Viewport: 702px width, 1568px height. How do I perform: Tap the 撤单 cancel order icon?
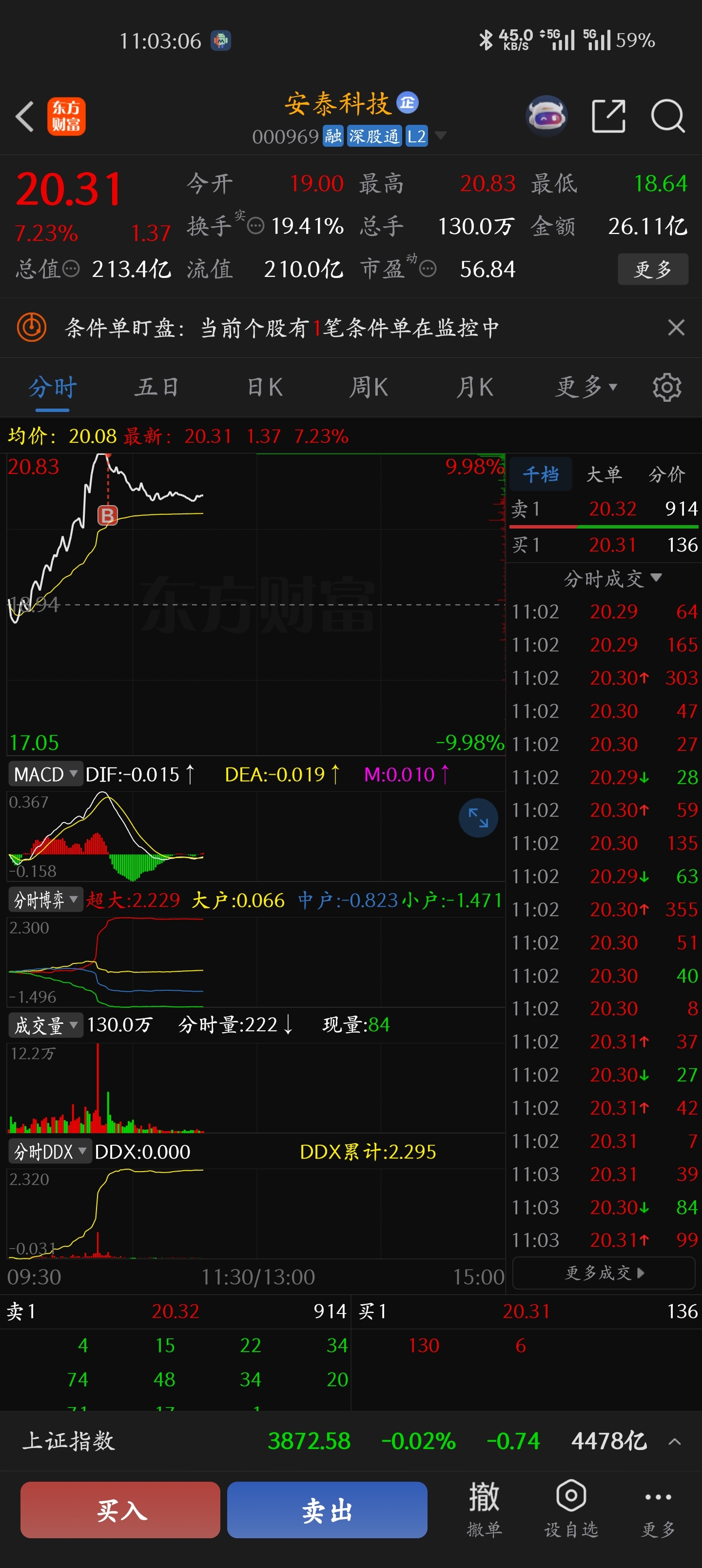pos(484,1509)
